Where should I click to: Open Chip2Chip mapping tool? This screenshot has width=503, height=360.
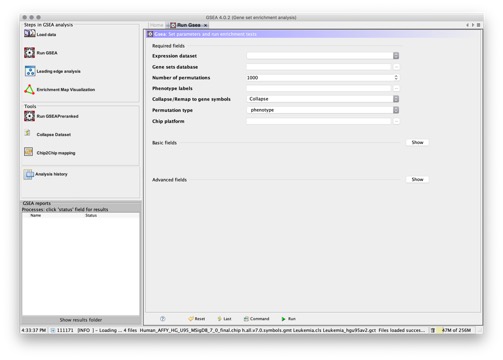pos(49,153)
